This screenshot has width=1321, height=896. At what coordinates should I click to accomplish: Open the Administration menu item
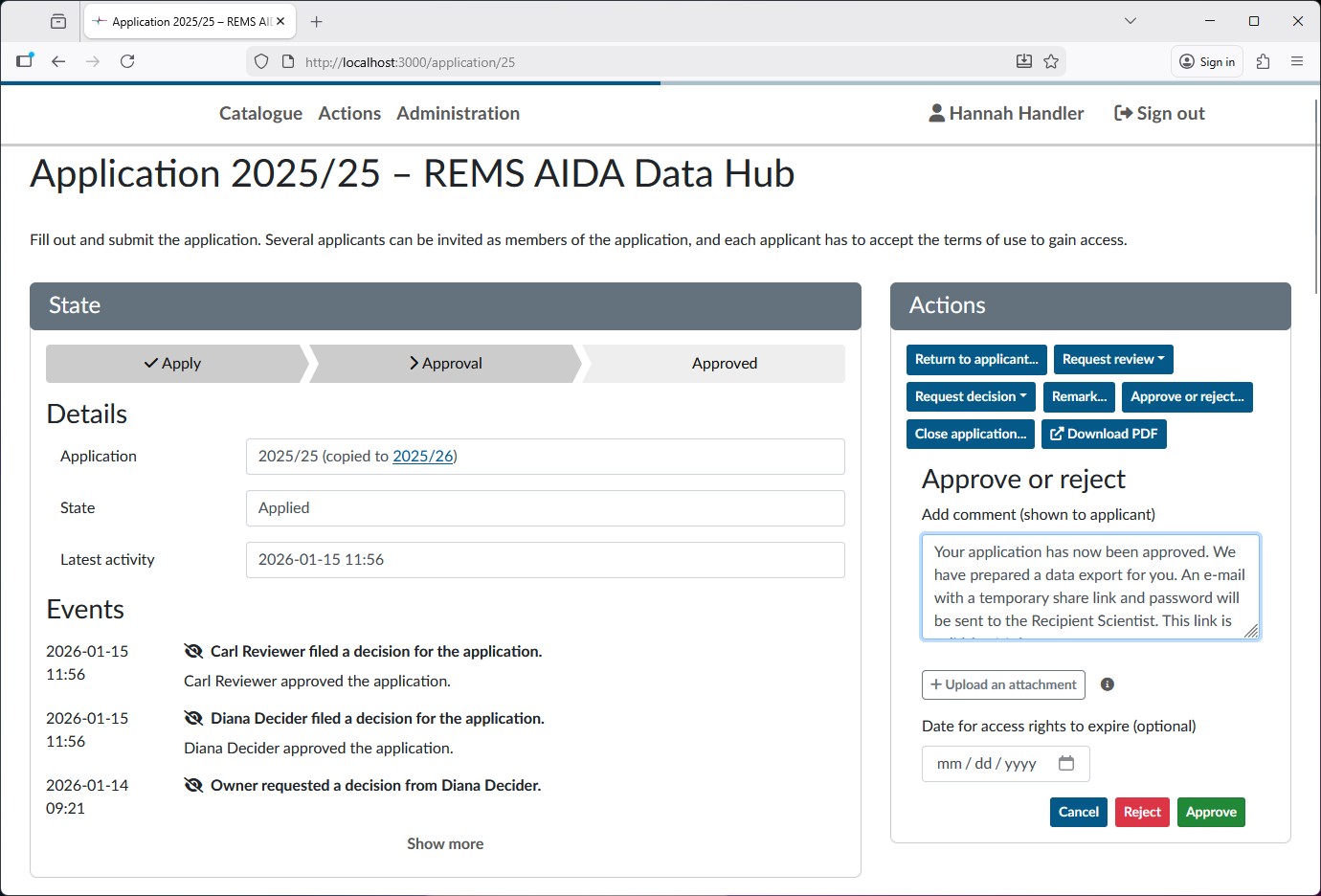[x=458, y=113]
